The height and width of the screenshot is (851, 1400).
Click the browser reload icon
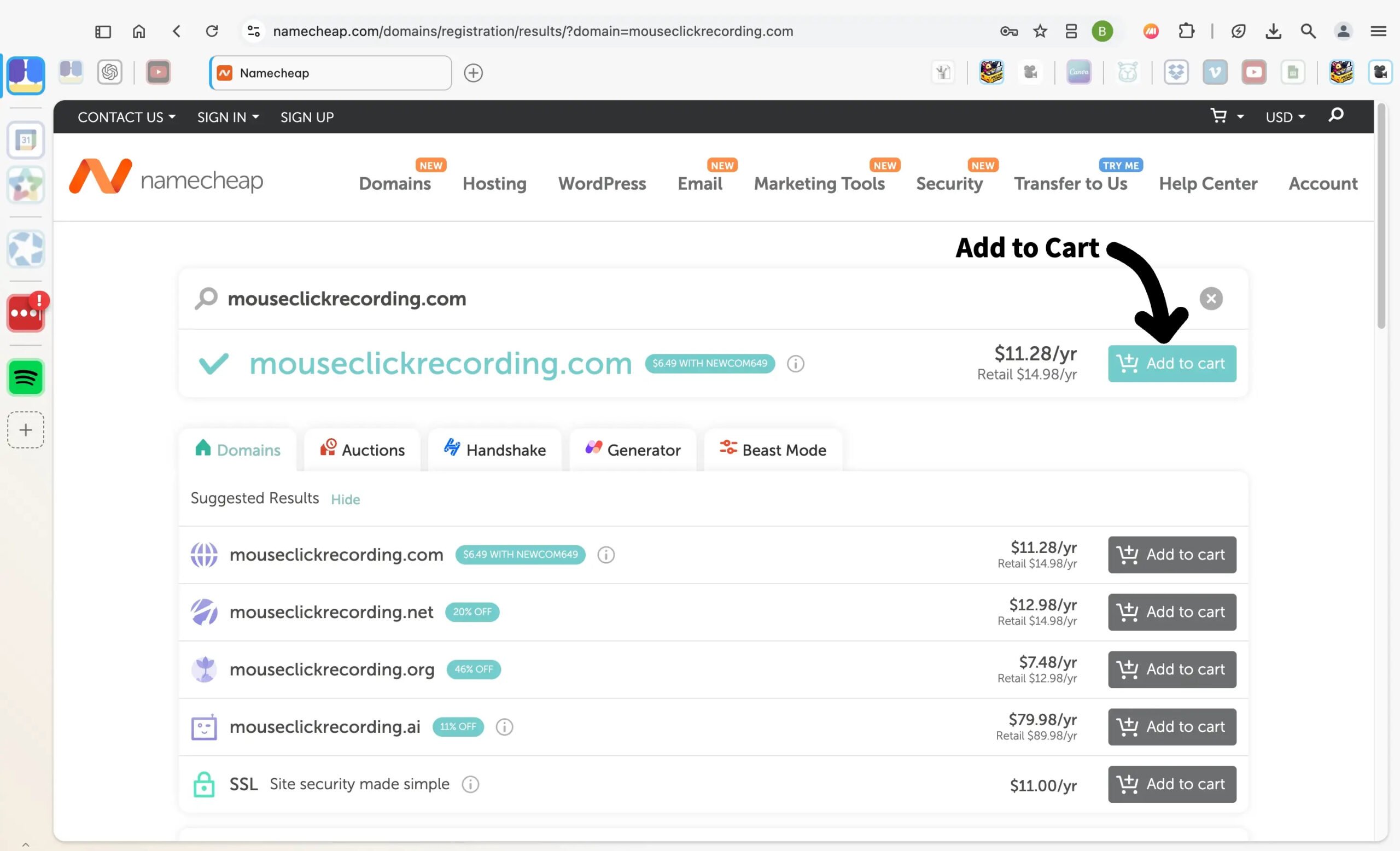coord(212,31)
